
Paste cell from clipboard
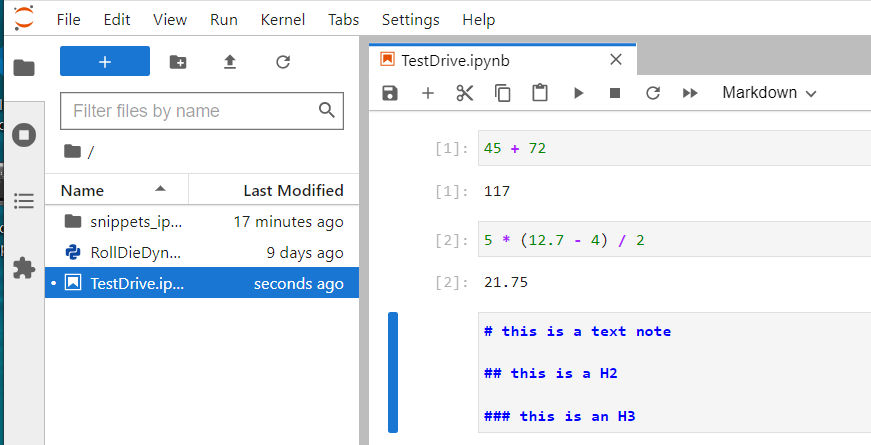click(540, 93)
